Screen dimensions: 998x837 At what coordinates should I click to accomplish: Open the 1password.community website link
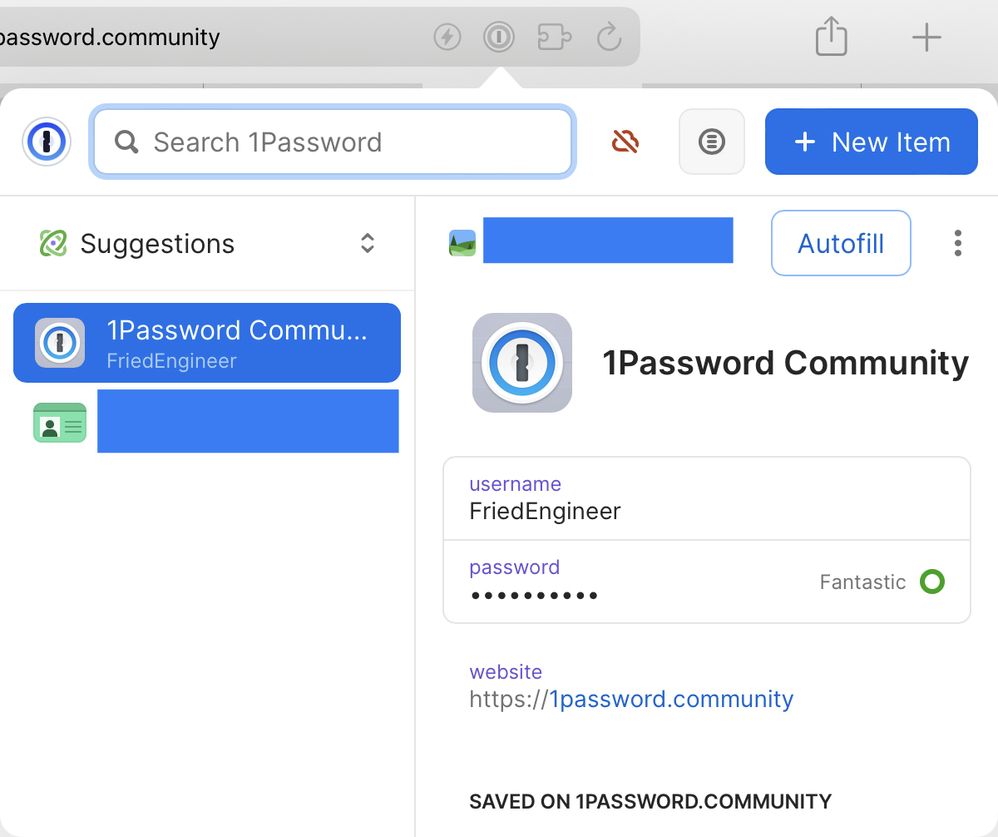click(672, 699)
